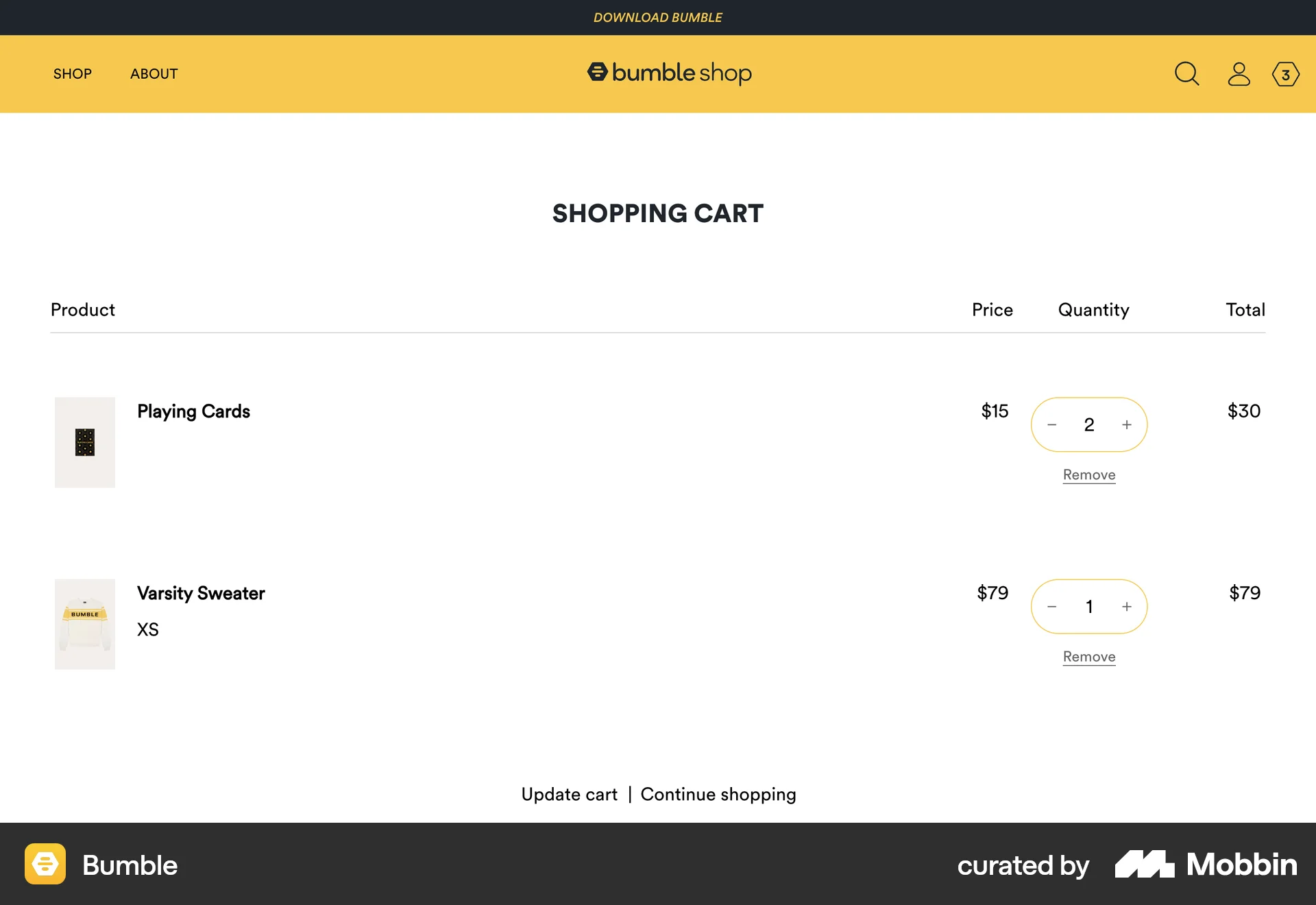The width and height of the screenshot is (1316, 905).
Task: Click the Varsity Sweater product thumbnail
Action: [x=84, y=624]
